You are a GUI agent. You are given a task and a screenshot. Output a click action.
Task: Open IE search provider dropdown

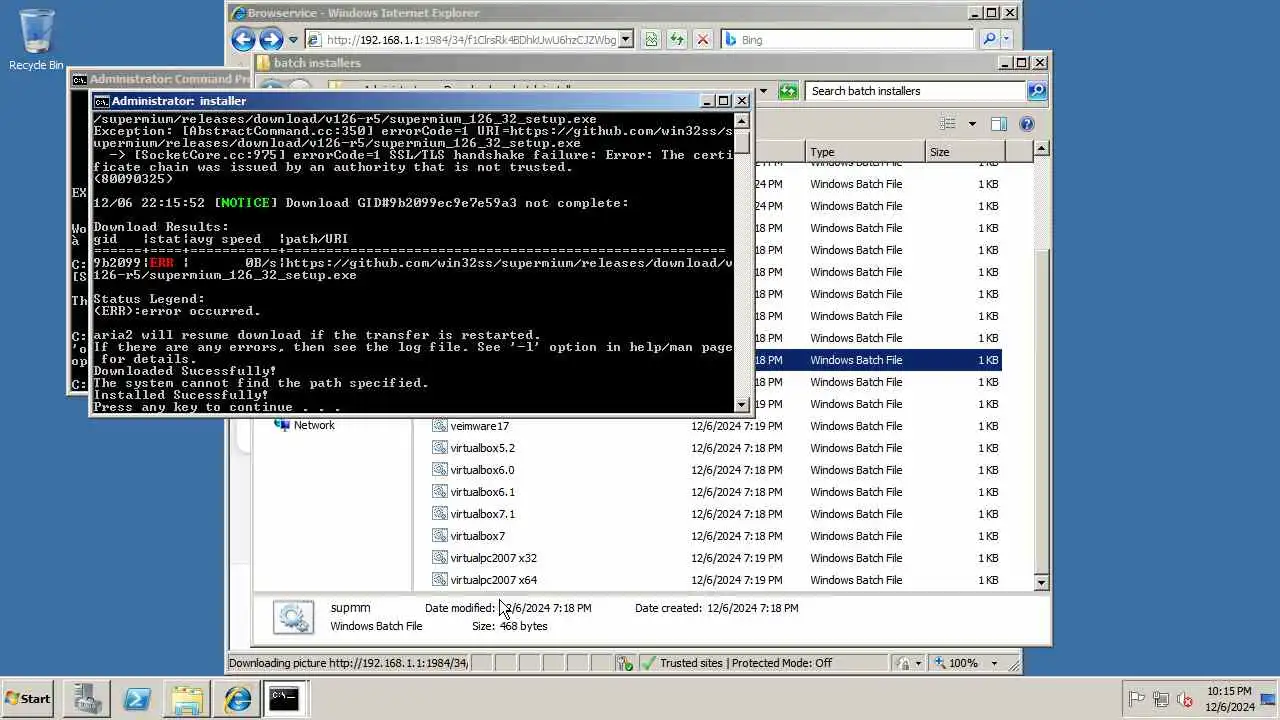(x=1006, y=40)
